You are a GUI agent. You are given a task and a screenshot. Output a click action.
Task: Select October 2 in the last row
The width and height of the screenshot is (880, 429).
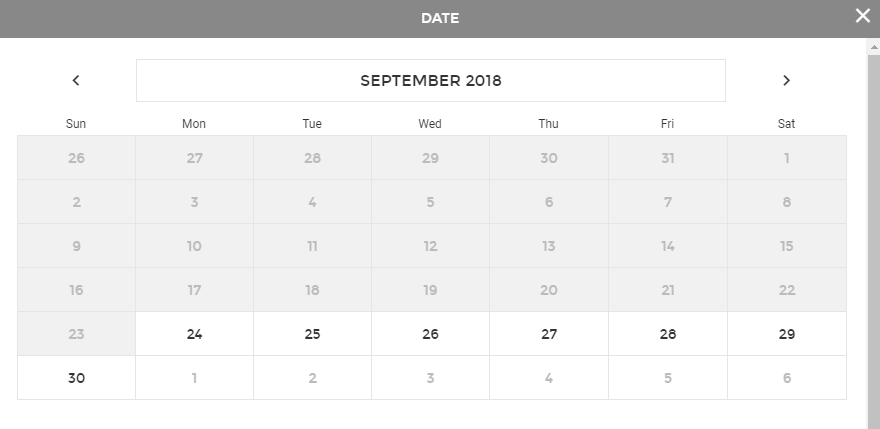point(312,378)
